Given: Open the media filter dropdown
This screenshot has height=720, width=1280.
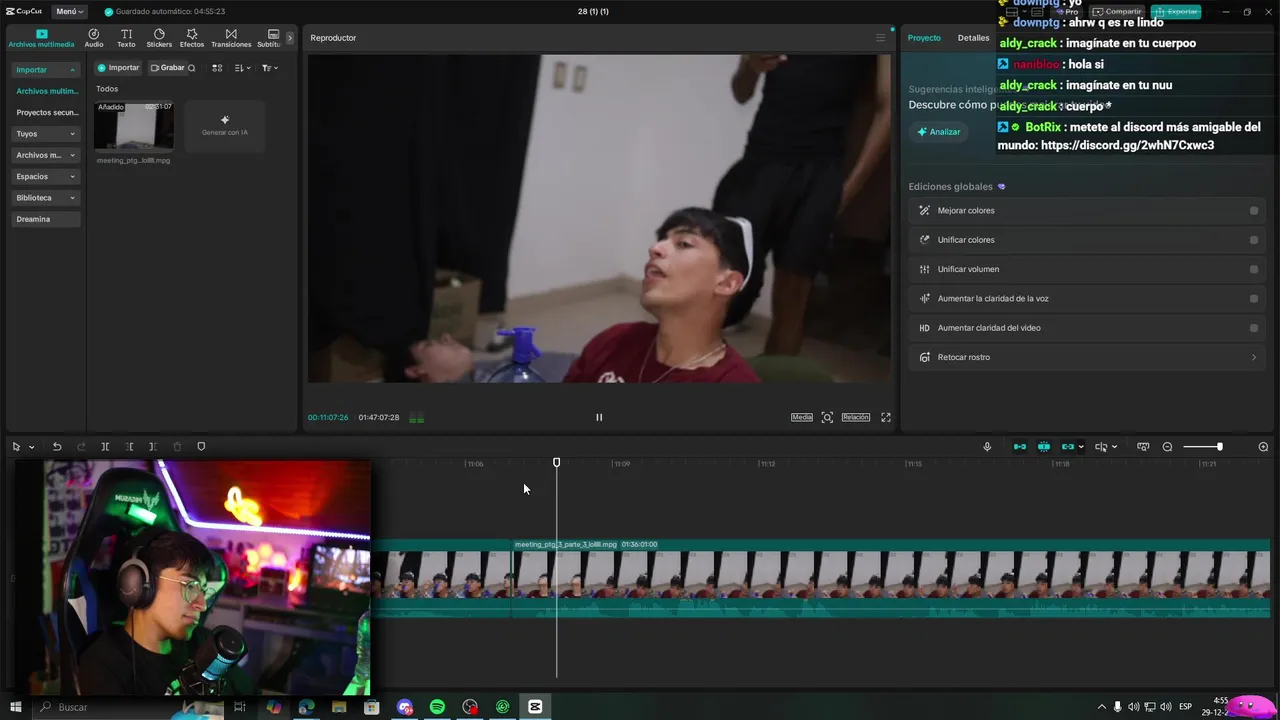Looking at the screenshot, I should pyautogui.click(x=270, y=68).
